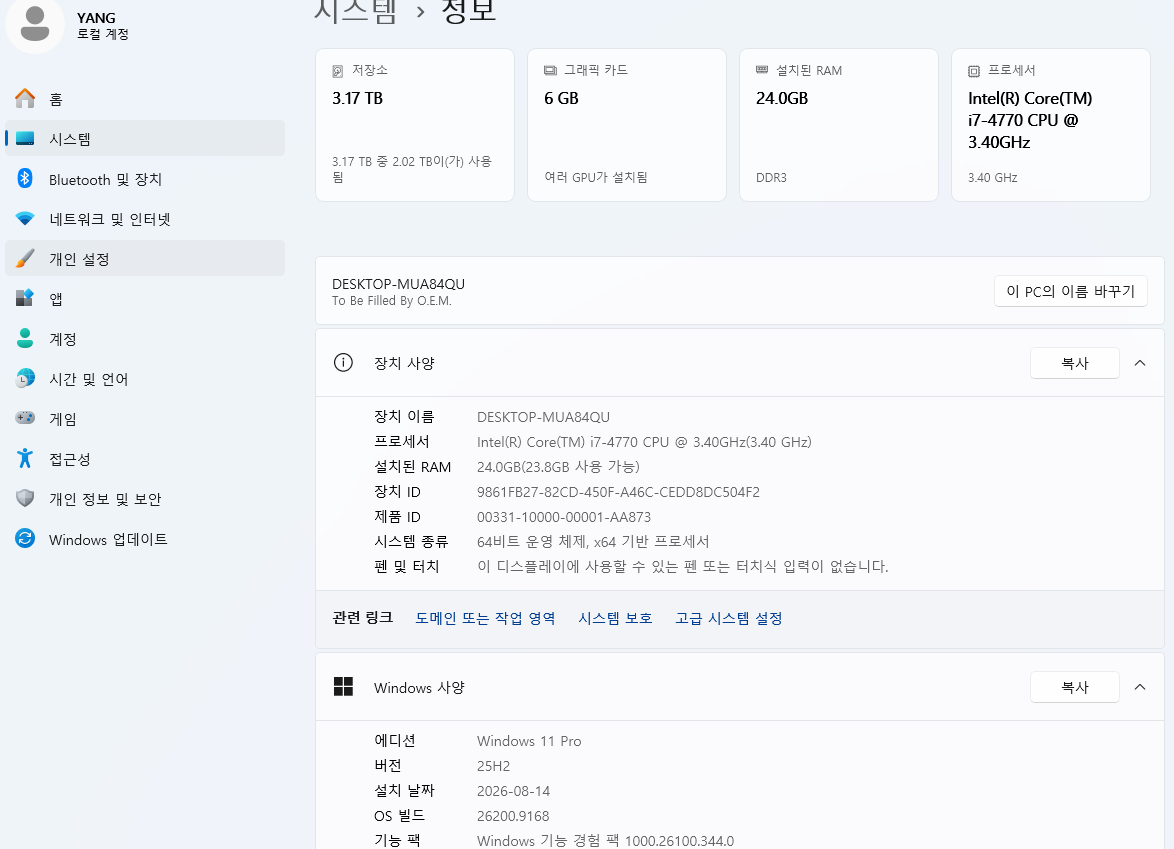This screenshot has width=1174, height=849.
Task: Open the 홈 home icon in sidebar
Action: pyautogui.click(x=25, y=98)
